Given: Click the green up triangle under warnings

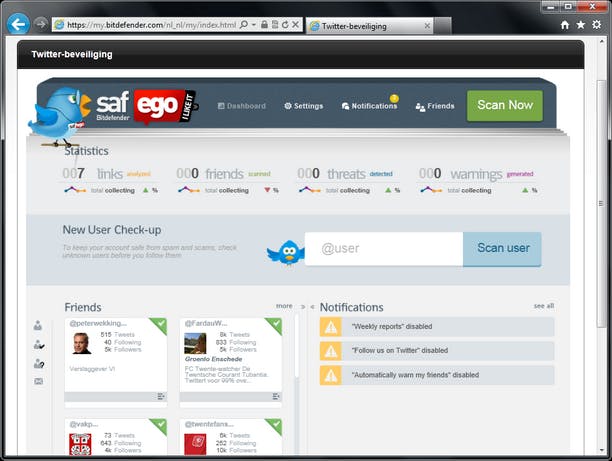Looking at the screenshot, I should click(525, 190).
